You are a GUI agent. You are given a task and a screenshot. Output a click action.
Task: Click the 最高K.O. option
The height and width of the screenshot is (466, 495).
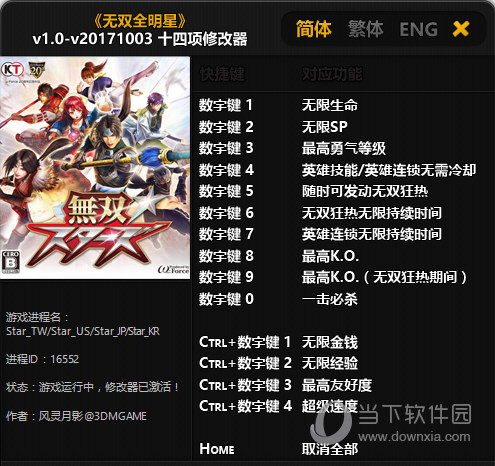pos(330,256)
